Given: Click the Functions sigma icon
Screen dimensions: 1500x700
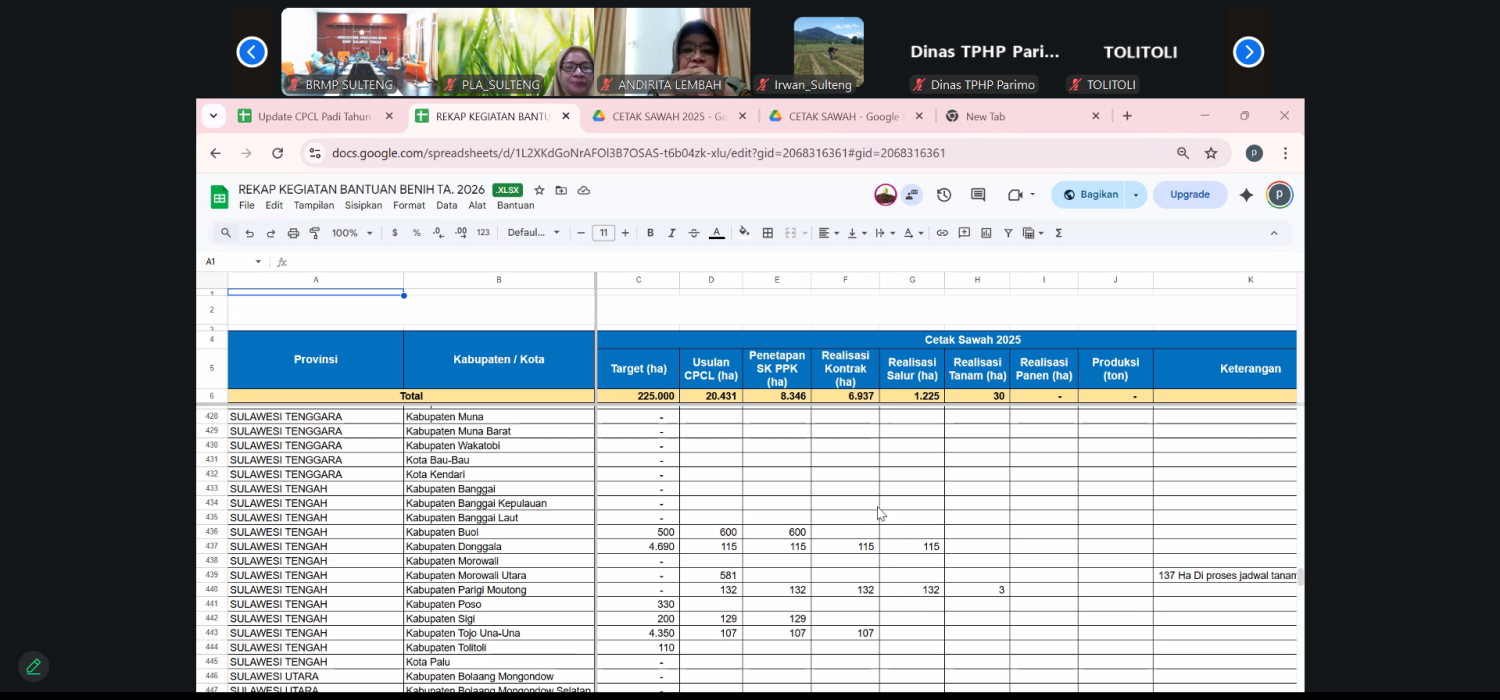Looking at the screenshot, I should coord(1058,233).
